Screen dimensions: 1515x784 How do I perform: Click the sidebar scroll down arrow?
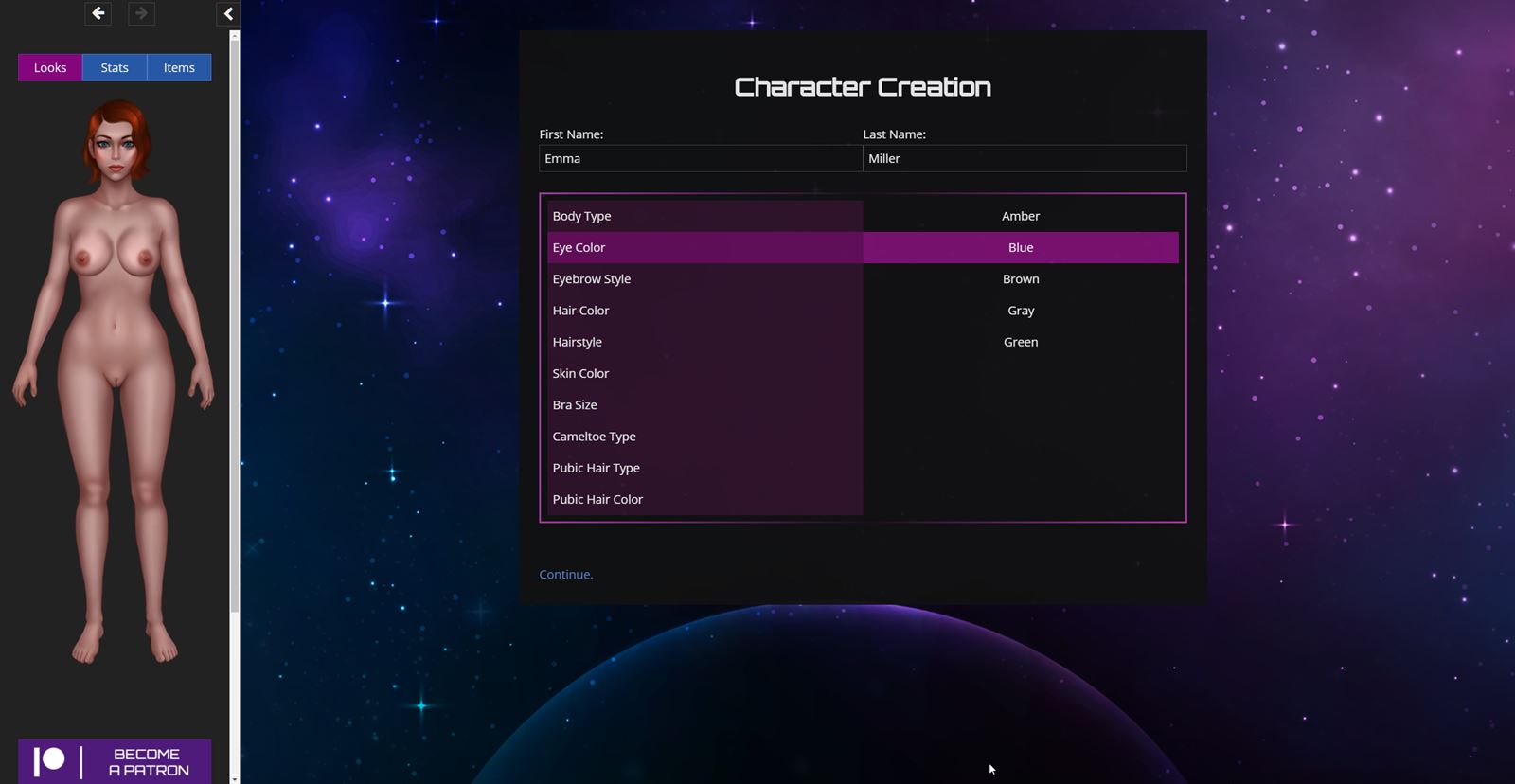pyautogui.click(x=235, y=778)
